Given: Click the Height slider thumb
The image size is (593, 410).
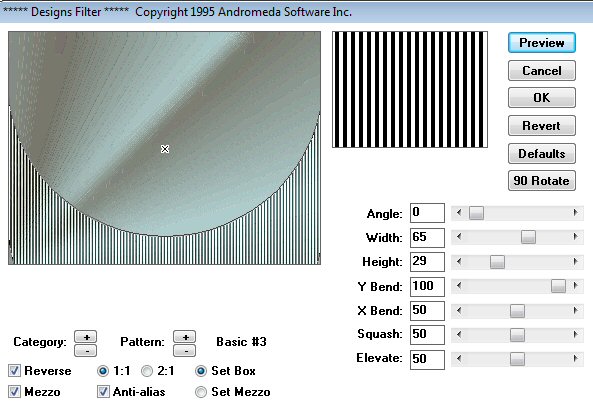Looking at the screenshot, I should point(497,262).
